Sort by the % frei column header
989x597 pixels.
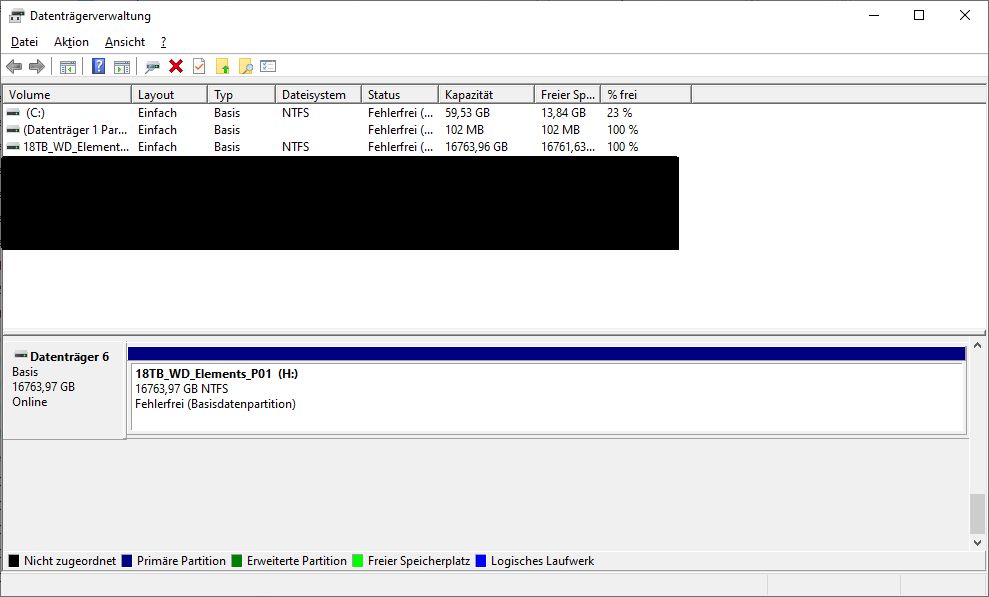[646, 95]
